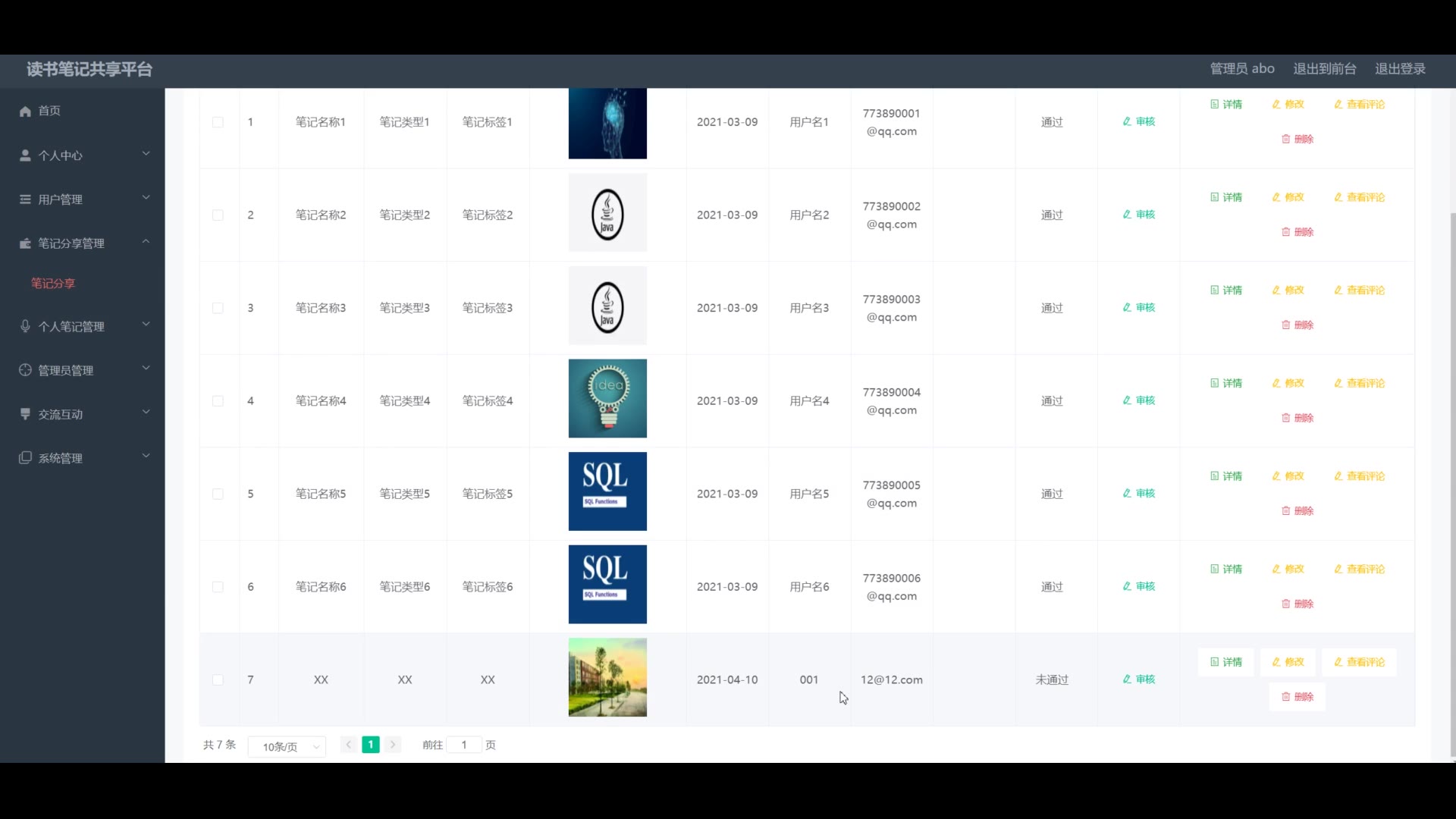Click the person icon for 个人中心
Screen dimensions: 1456x819
click(x=25, y=155)
